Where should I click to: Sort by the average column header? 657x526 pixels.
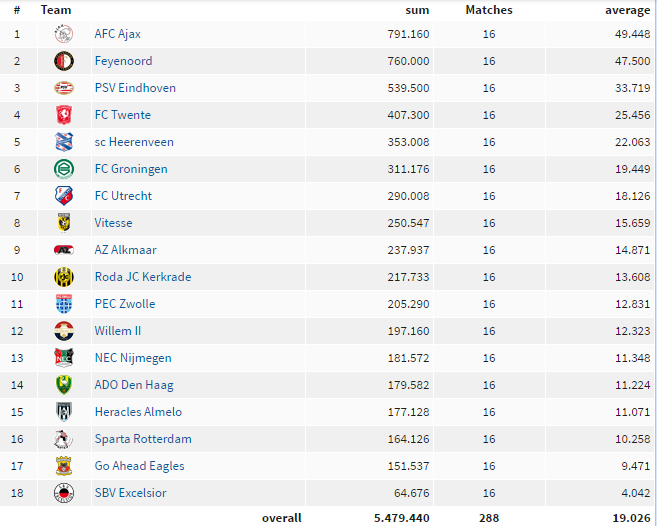point(627,10)
